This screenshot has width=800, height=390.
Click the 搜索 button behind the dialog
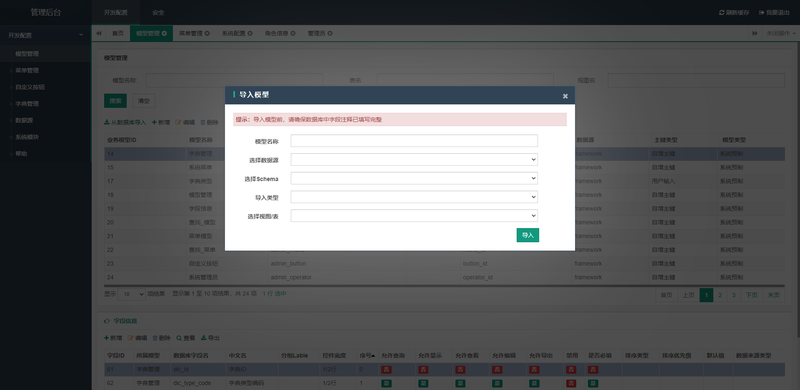coord(115,101)
